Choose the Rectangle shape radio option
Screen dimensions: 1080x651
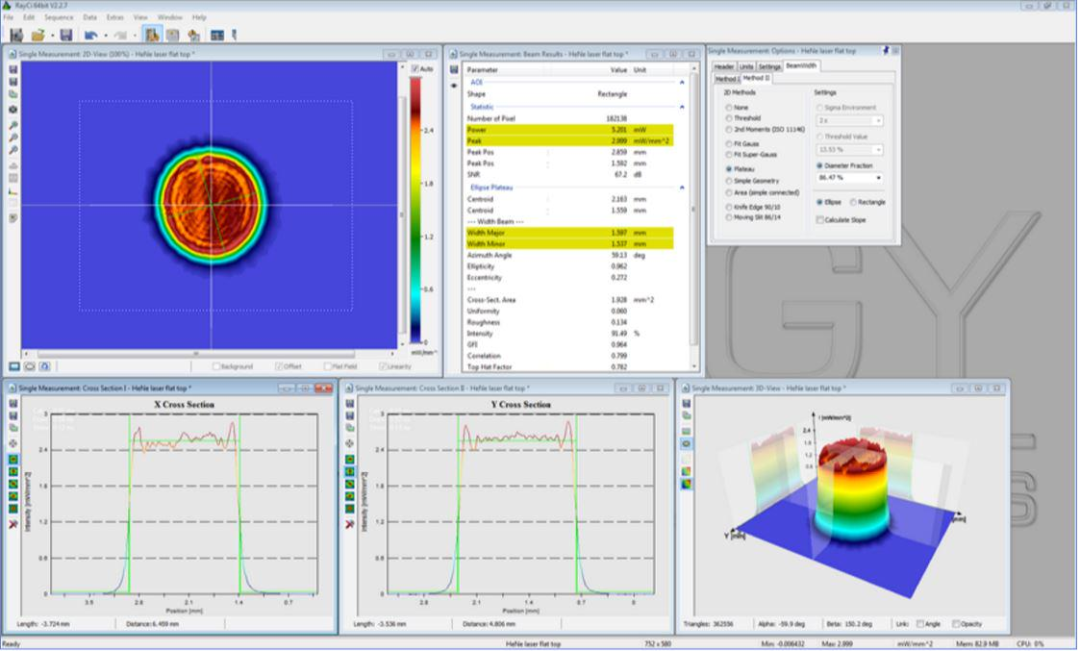854,202
